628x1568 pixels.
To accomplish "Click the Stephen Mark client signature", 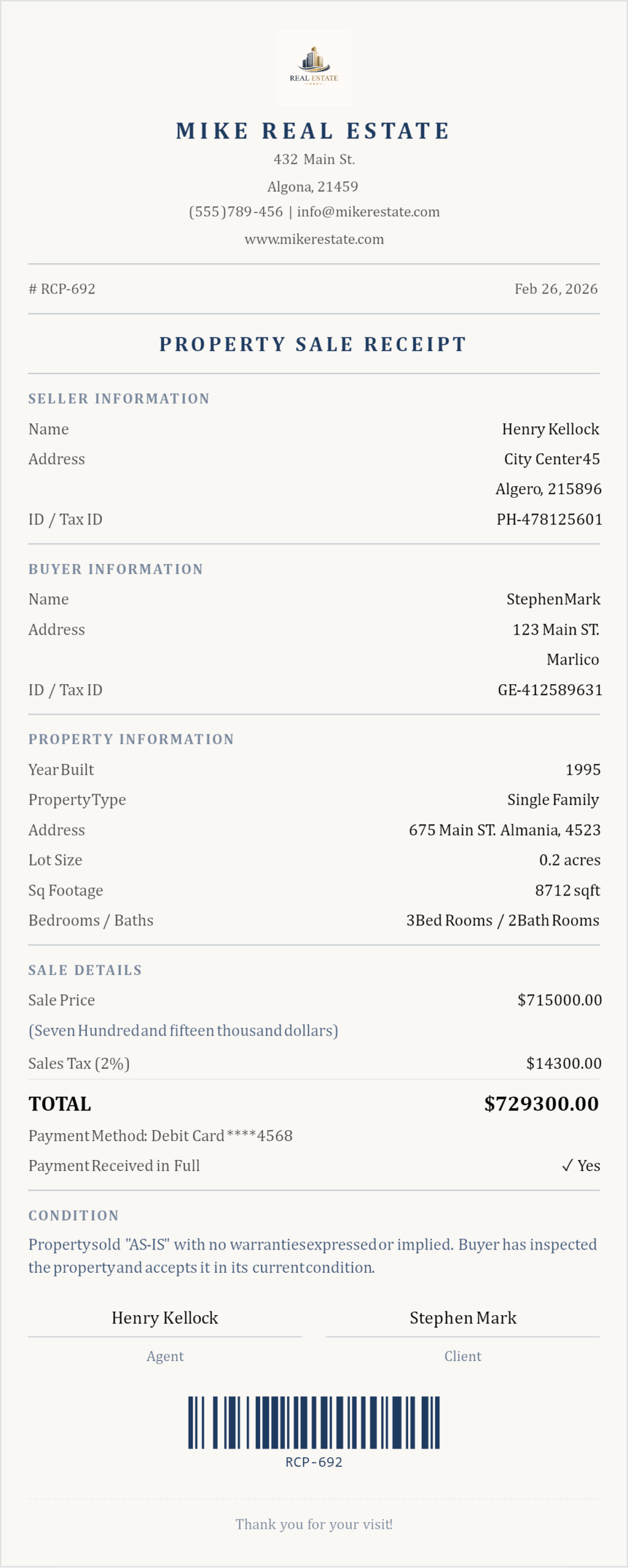I will (463, 1318).
